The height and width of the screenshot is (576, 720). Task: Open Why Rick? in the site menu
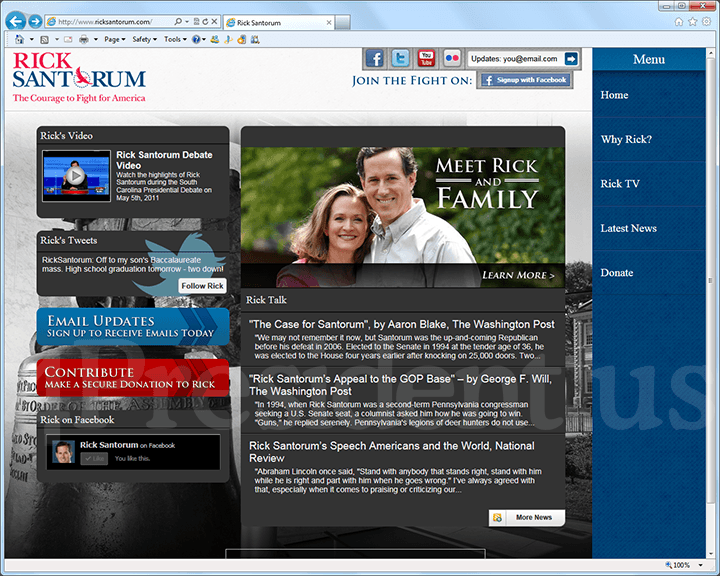click(x=649, y=139)
